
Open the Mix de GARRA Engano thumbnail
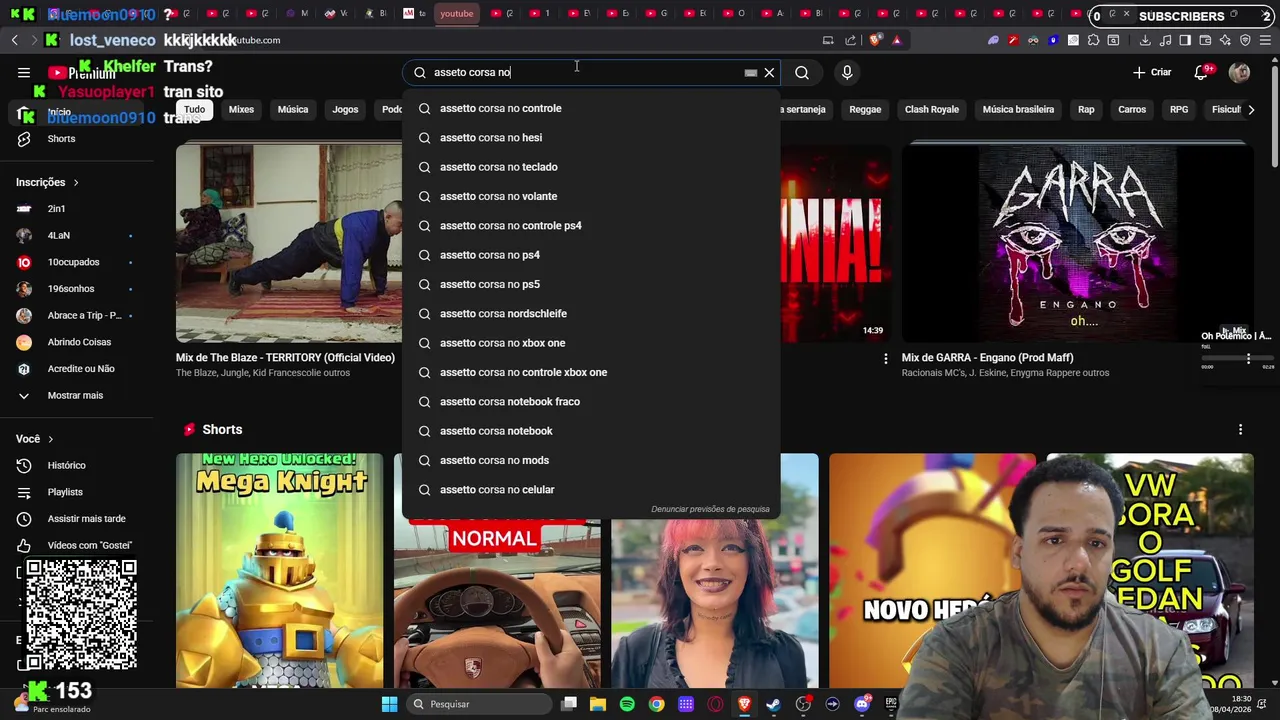[x=1077, y=243]
